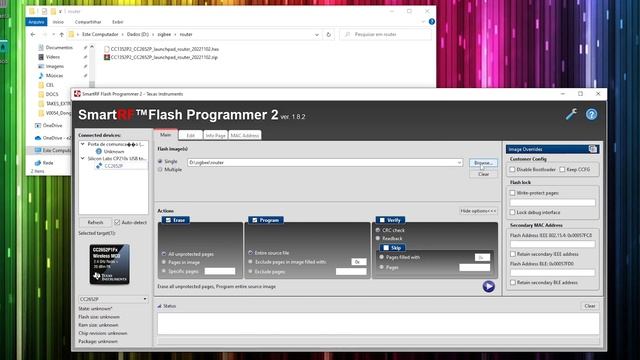
Task: Collapse the Silicon Labs CP210x tree node
Action: 83,158
